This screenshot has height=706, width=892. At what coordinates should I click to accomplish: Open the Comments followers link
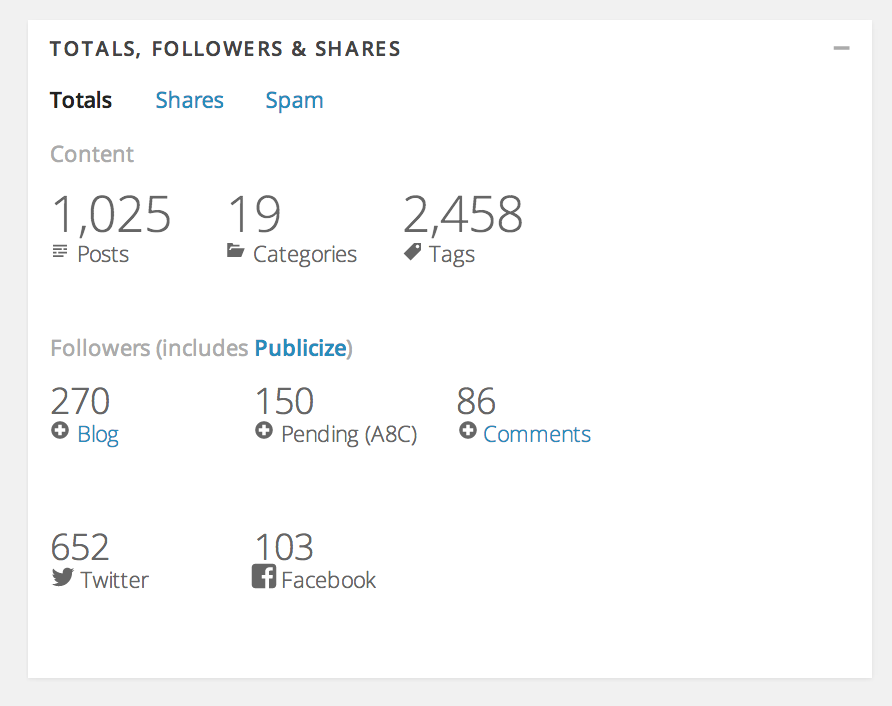point(537,434)
